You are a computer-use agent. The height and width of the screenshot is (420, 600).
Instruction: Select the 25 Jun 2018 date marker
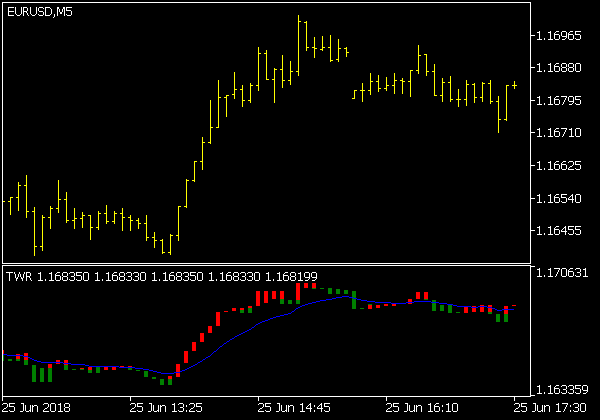tap(37, 408)
